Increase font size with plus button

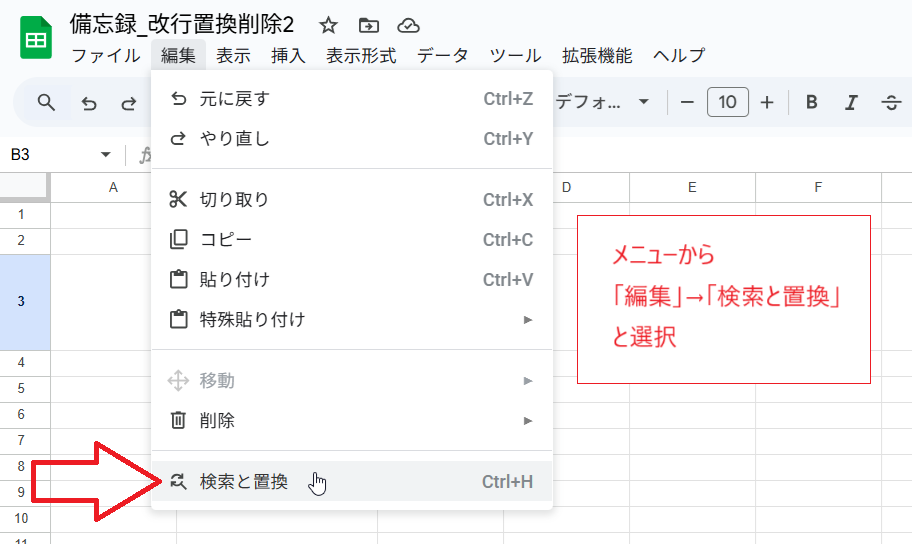pos(767,102)
